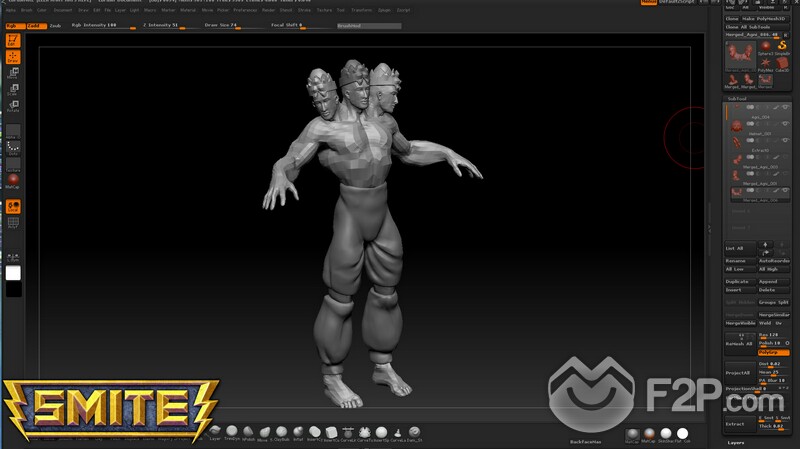This screenshot has width=800, height=449.
Task: Toggle the PolyGrp option in Remesh
Action: pyautogui.click(x=773, y=352)
